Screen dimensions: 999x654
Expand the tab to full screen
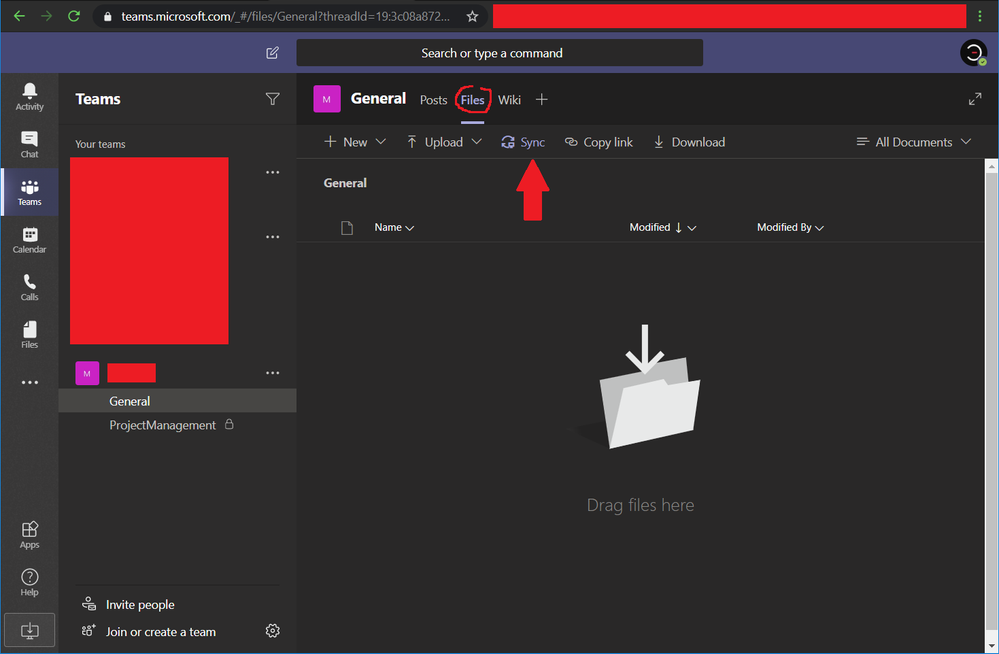[x=975, y=99]
